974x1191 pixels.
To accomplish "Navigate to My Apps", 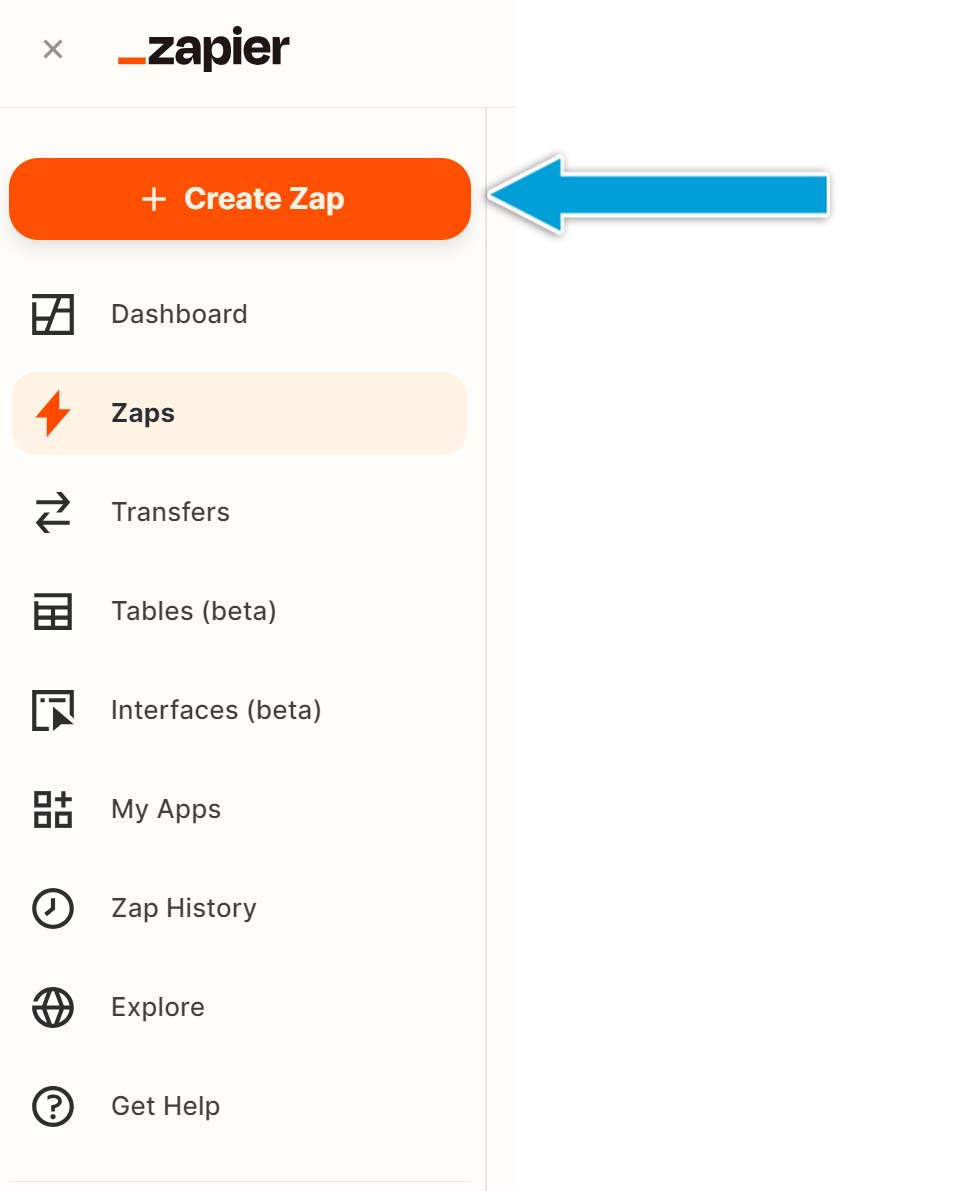I will 165,809.
